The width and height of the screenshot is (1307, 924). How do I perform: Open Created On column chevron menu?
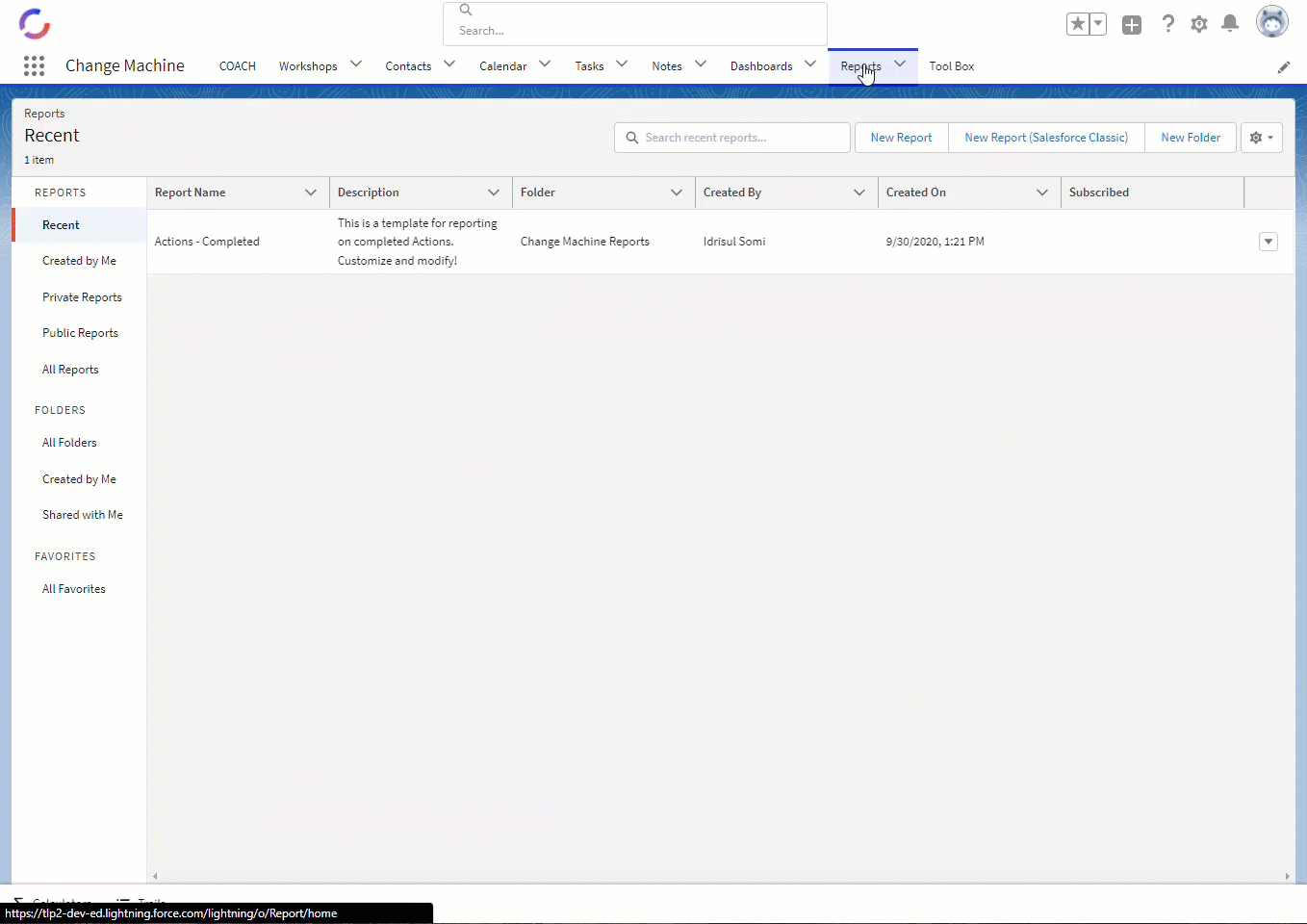pos(1042,192)
